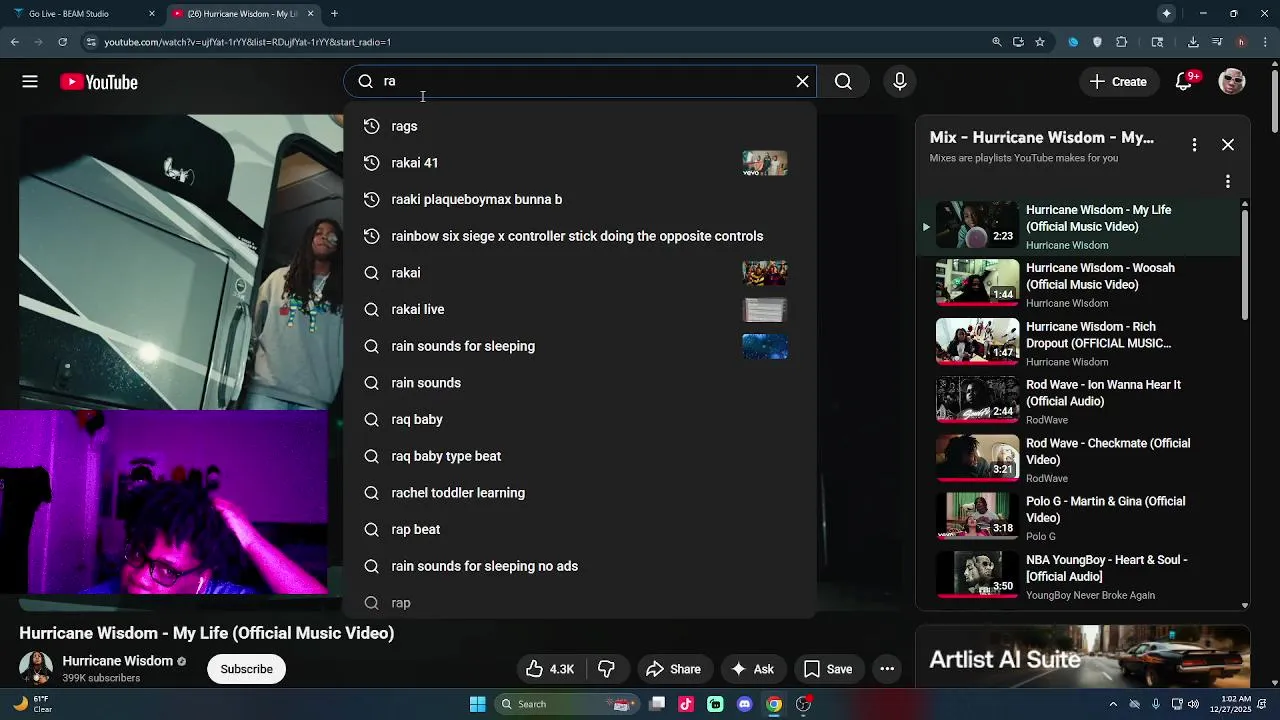
Task: Open 'NBA YoungBoy - Heart & Soul'
Action: pyautogui.click(x=1080, y=576)
